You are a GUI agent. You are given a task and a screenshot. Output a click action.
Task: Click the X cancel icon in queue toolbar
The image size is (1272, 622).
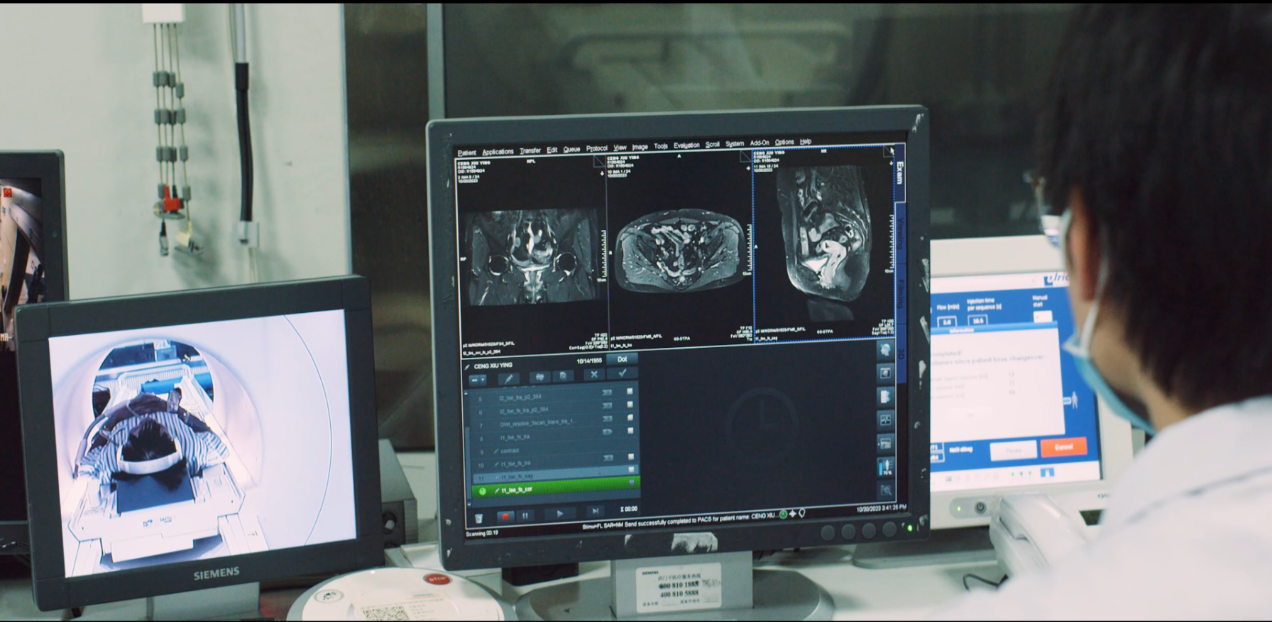pos(594,375)
